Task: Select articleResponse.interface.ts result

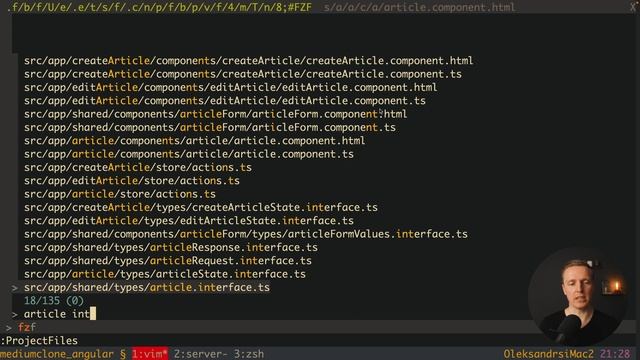Action: pyautogui.click(x=171, y=247)
